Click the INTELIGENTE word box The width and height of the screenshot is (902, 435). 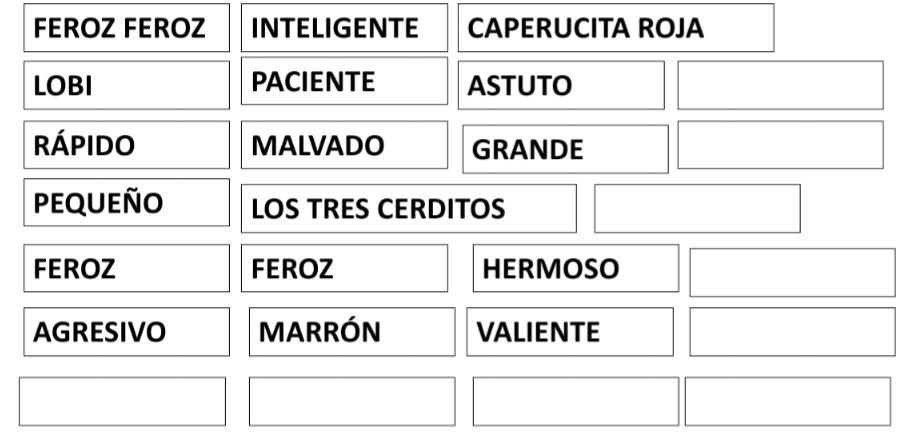click(x=344, y=28)
